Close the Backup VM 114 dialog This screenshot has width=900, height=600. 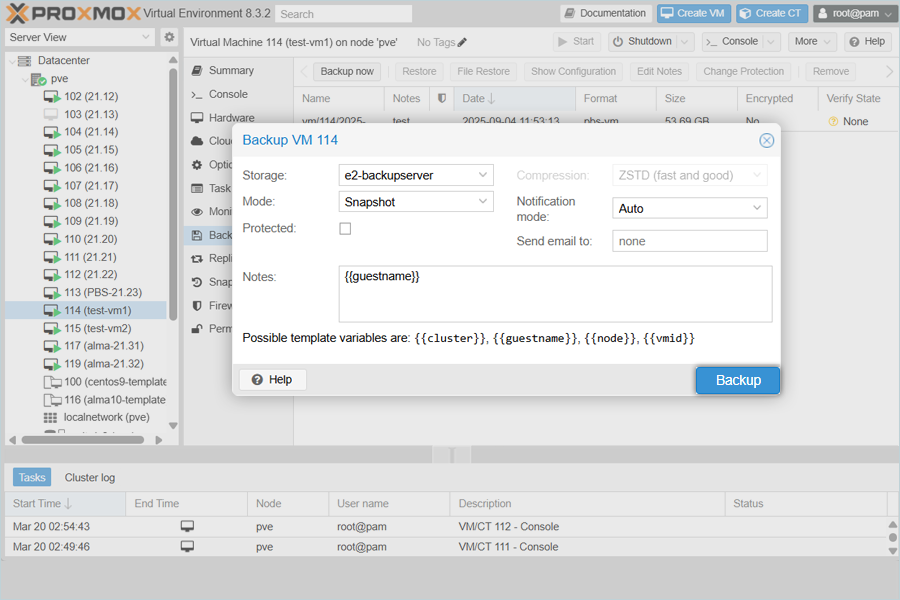point(766,140)
